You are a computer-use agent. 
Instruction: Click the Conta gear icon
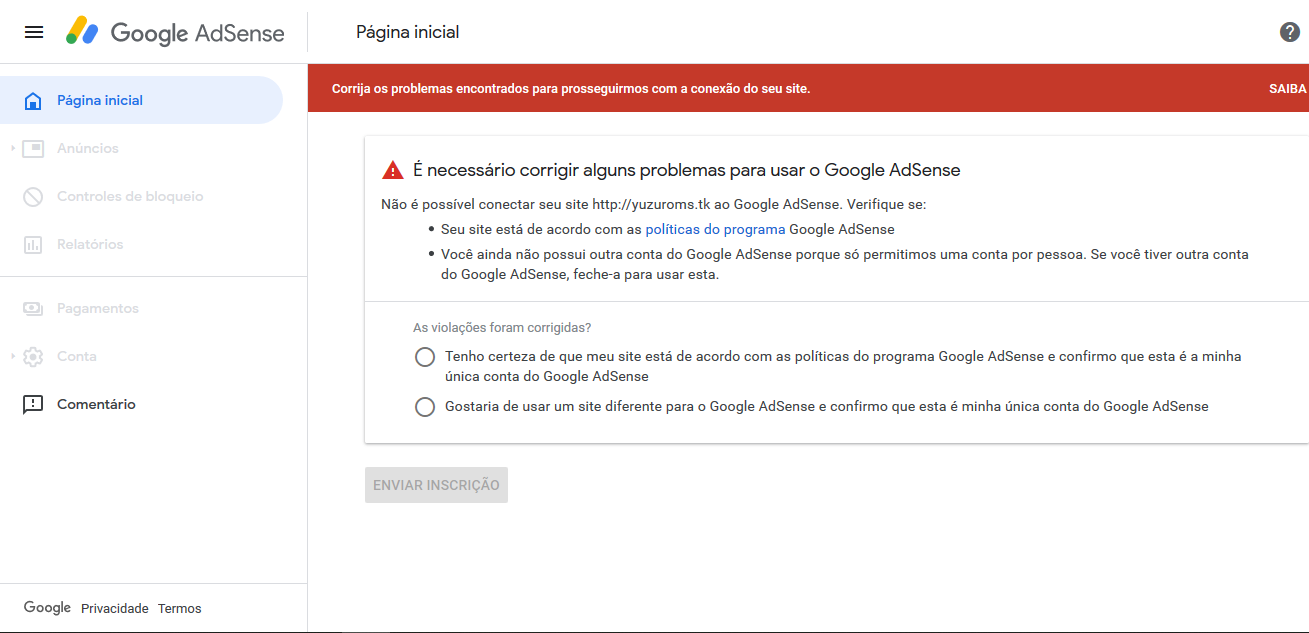tap(33, 357)
